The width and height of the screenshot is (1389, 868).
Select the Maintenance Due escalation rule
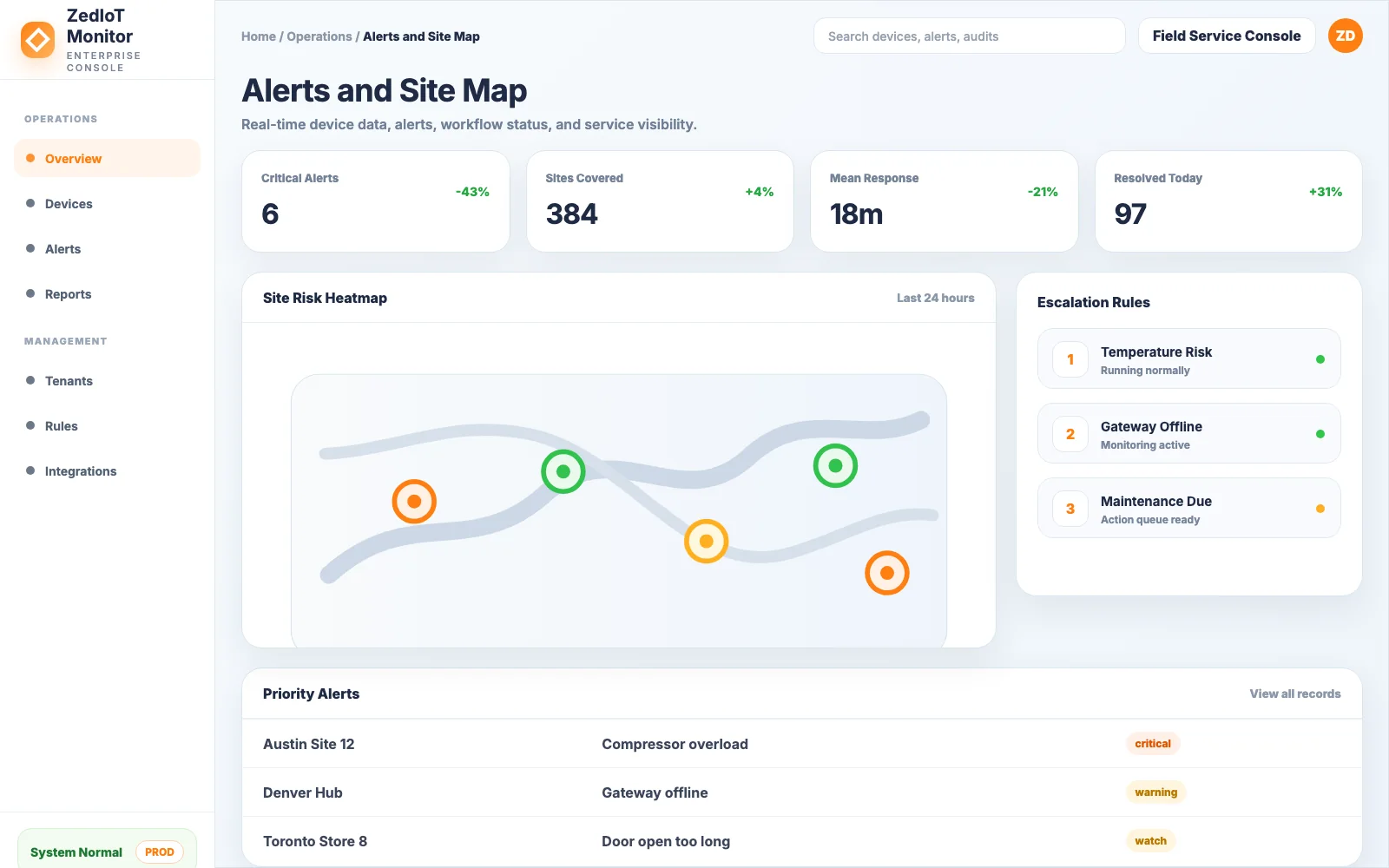[1188, 508]
